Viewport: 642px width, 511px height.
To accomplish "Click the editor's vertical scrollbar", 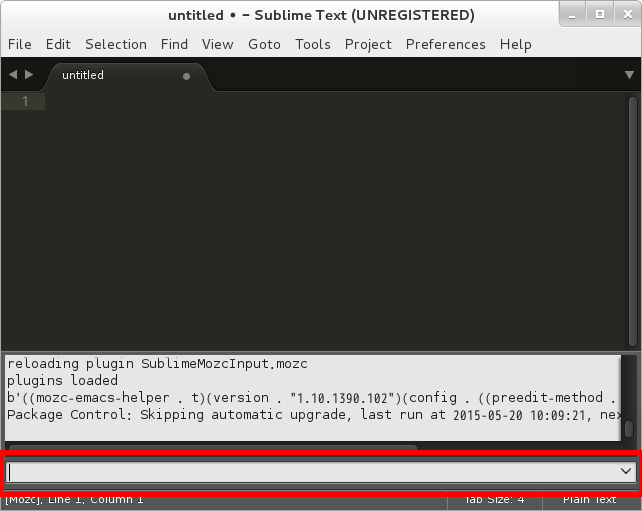I will (x=632, y=220).
